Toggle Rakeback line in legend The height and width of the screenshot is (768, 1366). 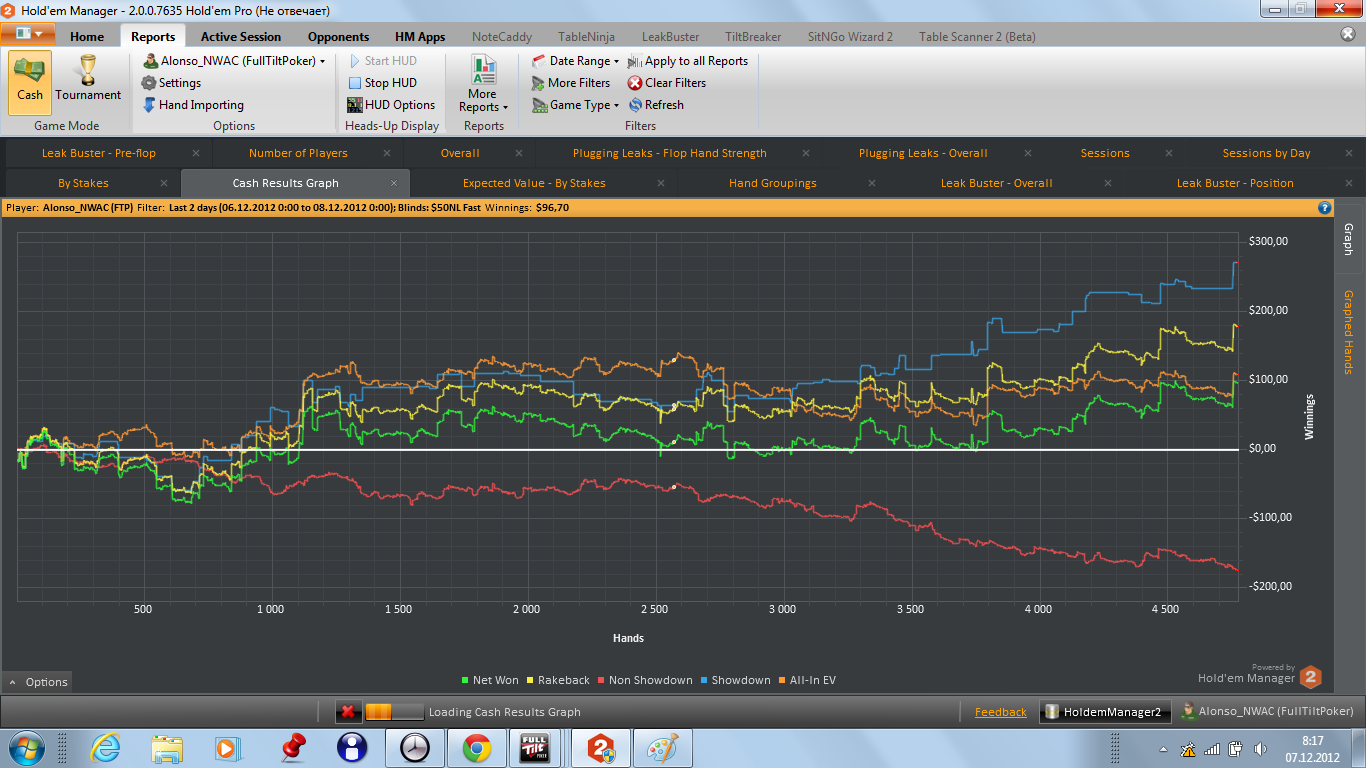558,680
